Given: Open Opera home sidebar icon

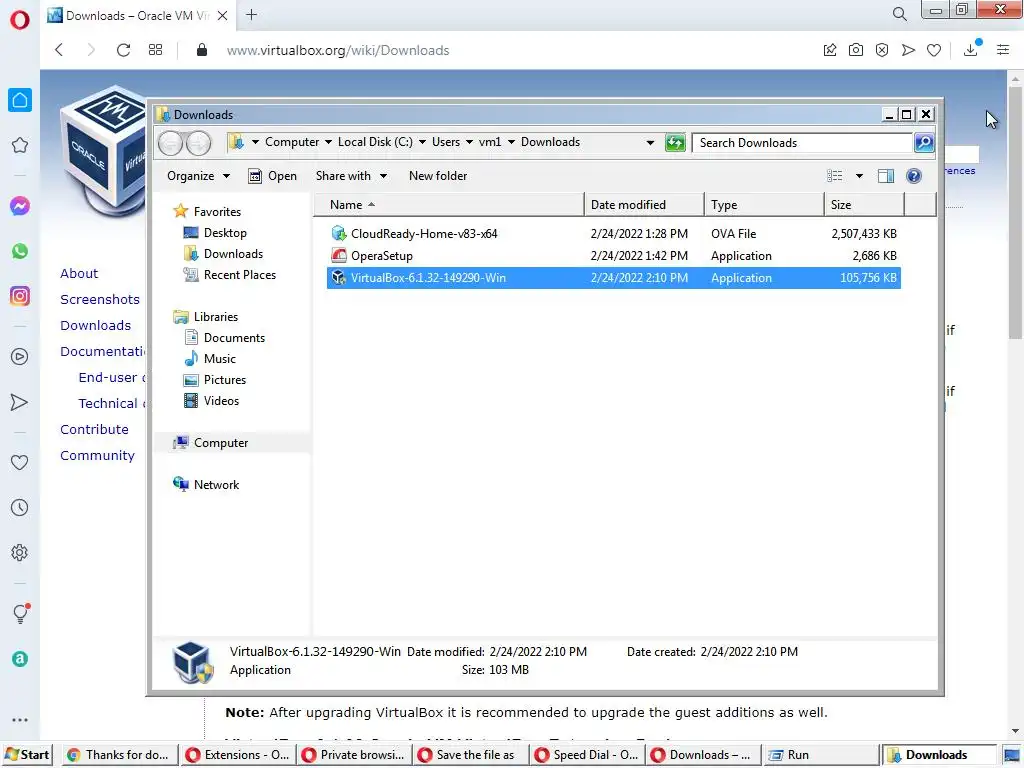Looking at the screenshot, I should (x=20, y=100).
